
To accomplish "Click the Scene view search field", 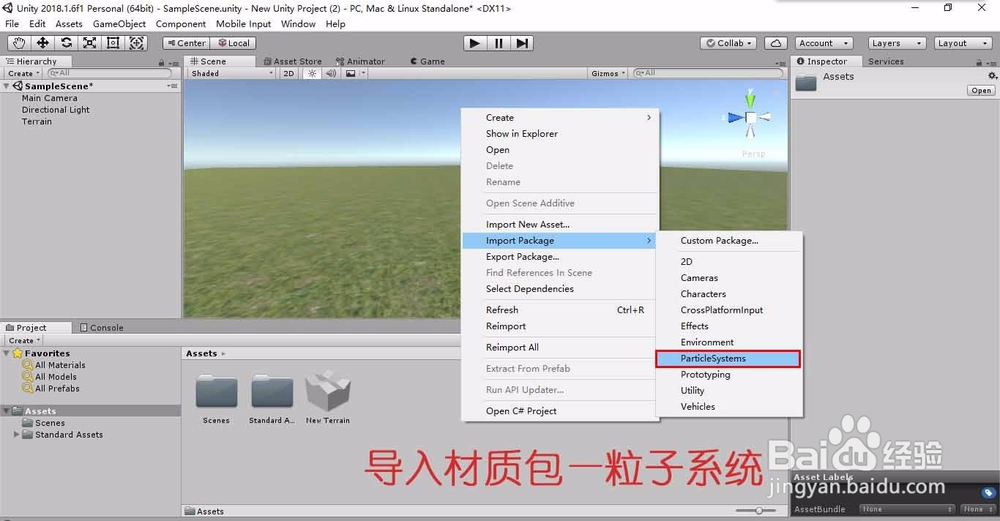I will coord(707,73).
